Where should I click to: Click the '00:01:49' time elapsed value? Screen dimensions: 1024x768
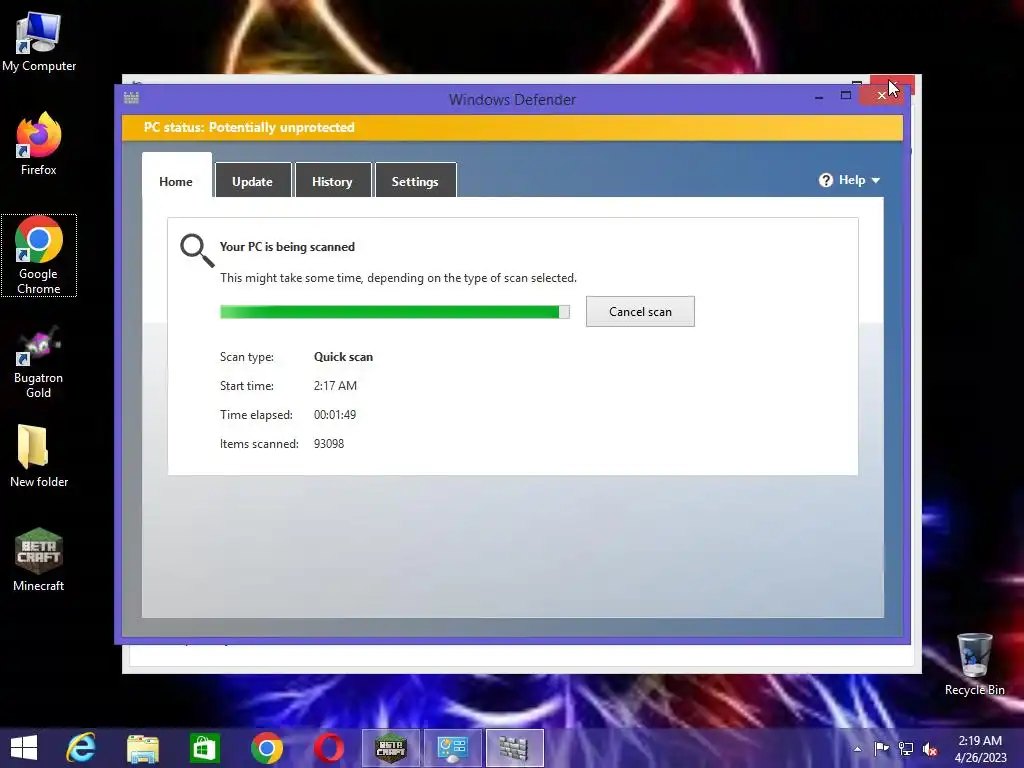coord(335,415)
